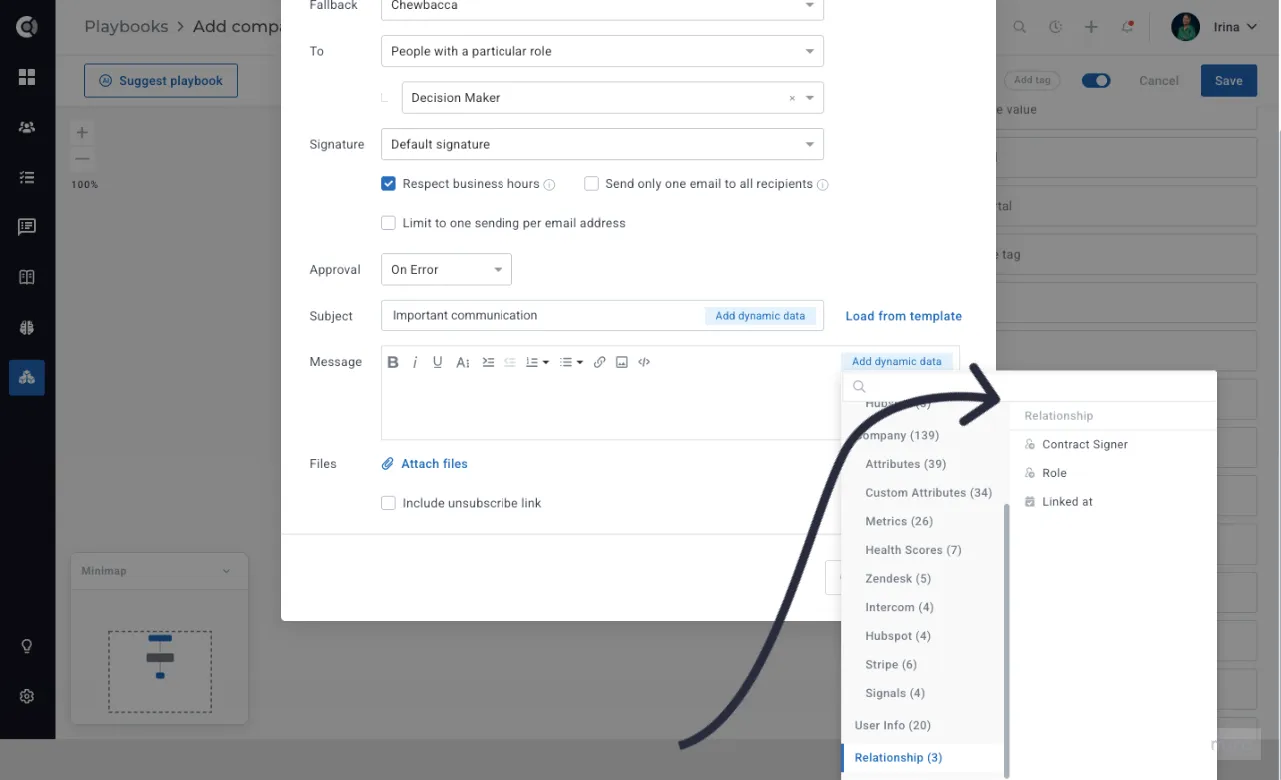1281x780 pixels.
Task: Click the top bar search icon
Action: coord(1020,27)
